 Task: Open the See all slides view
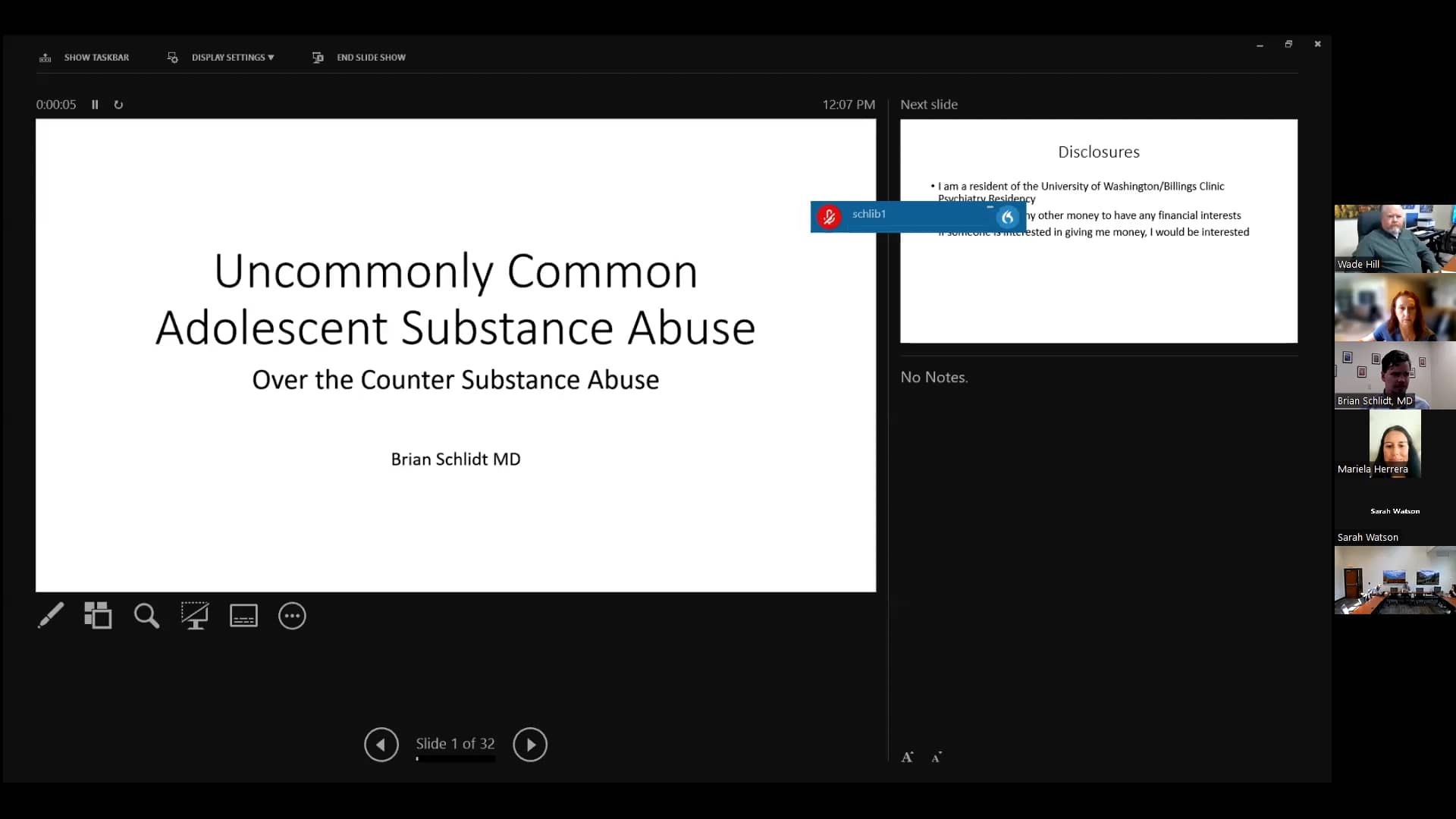point(98,616)
